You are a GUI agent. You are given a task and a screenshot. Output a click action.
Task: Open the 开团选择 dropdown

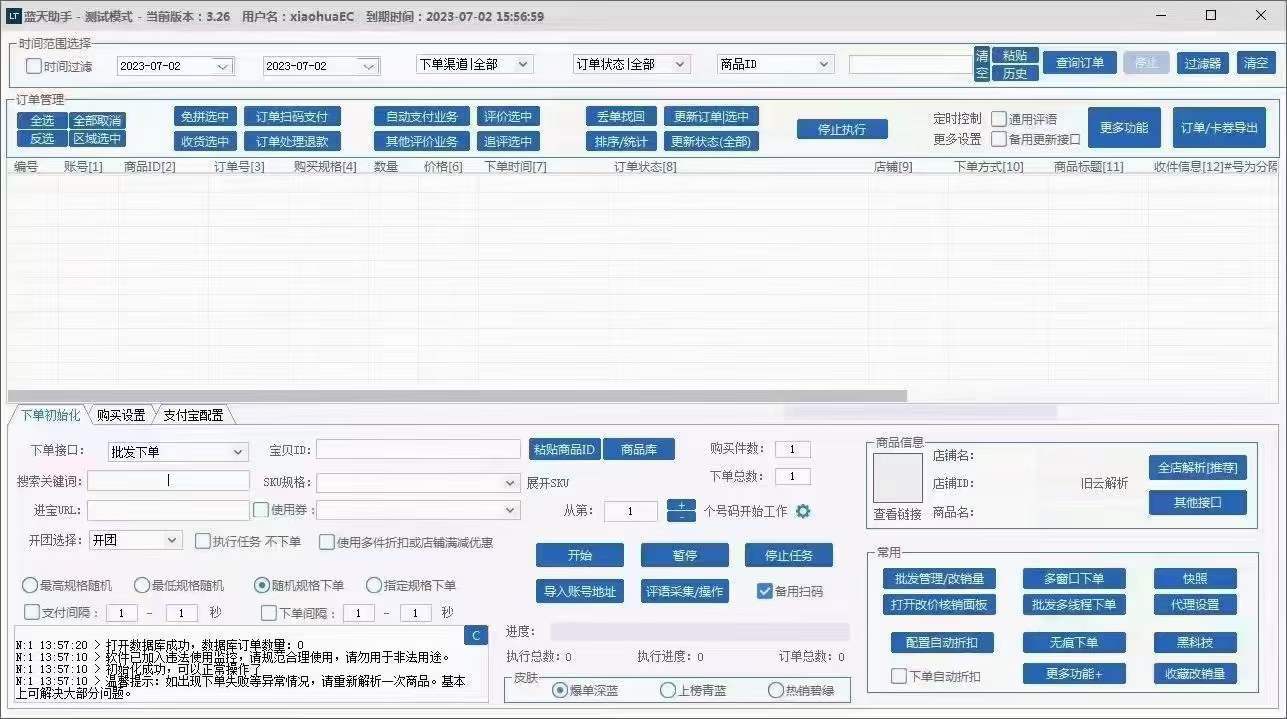pos(135,540)
